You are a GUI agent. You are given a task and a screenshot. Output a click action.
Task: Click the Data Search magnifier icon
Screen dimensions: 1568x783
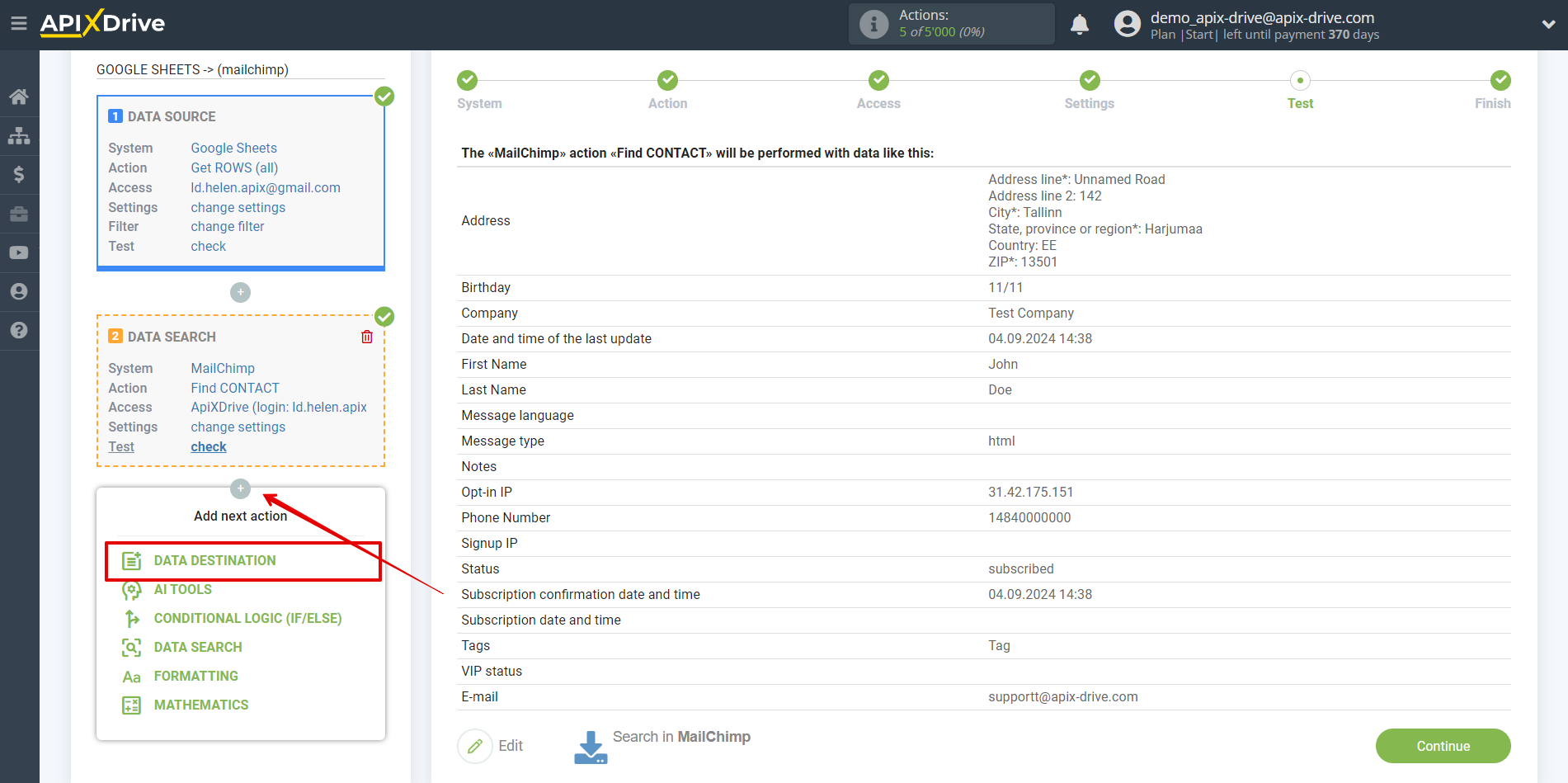coord(132,648)
